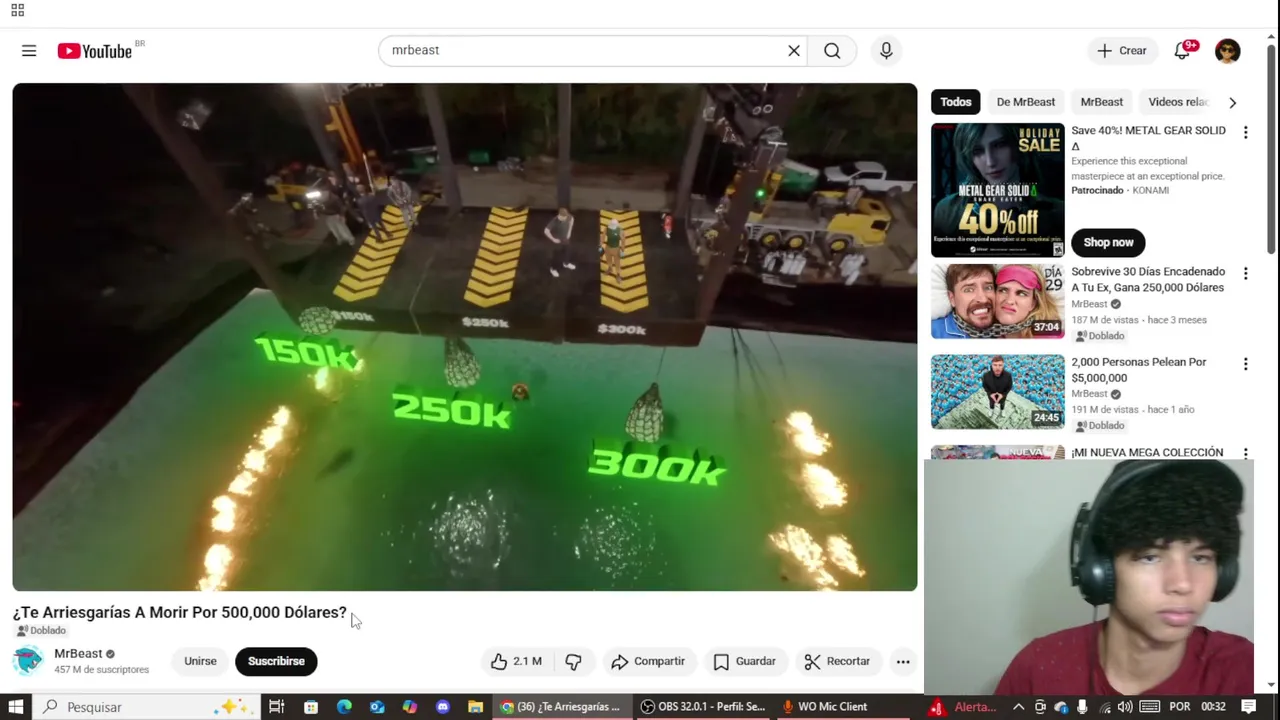Open the Crear menu button
1280x720 pixels.
click(1122, 51)
